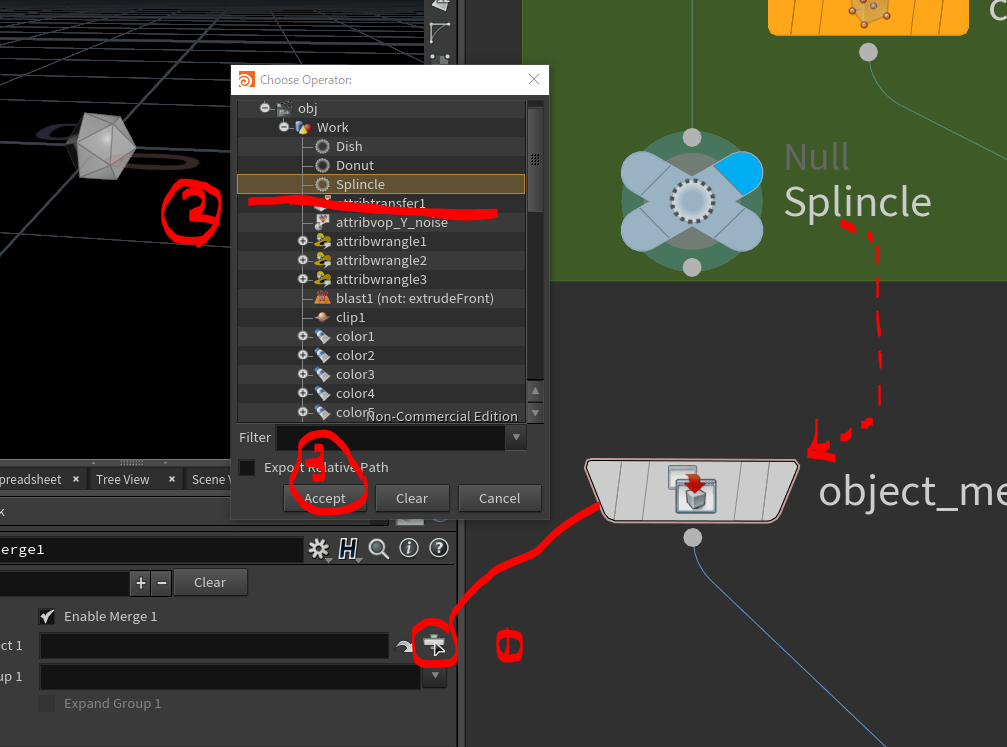Click the Accept button
Screen dimensions: 1007x747
point(325,498)
